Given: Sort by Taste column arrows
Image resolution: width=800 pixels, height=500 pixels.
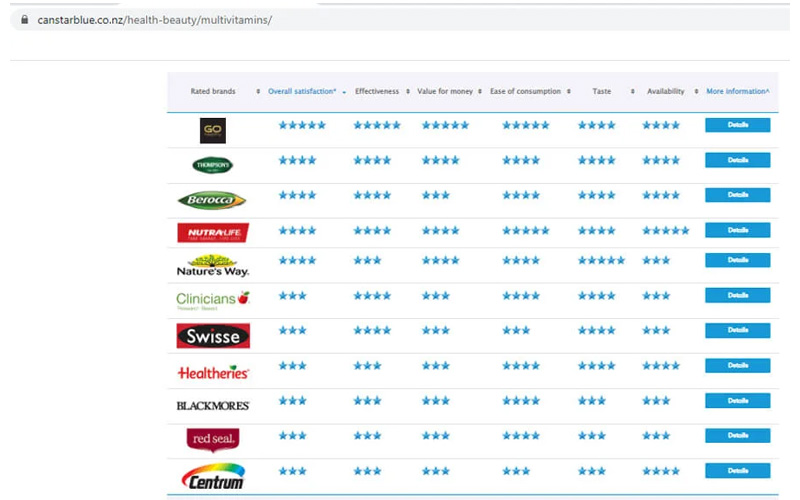Looking at the screenshot, I should tap(633, 91).
